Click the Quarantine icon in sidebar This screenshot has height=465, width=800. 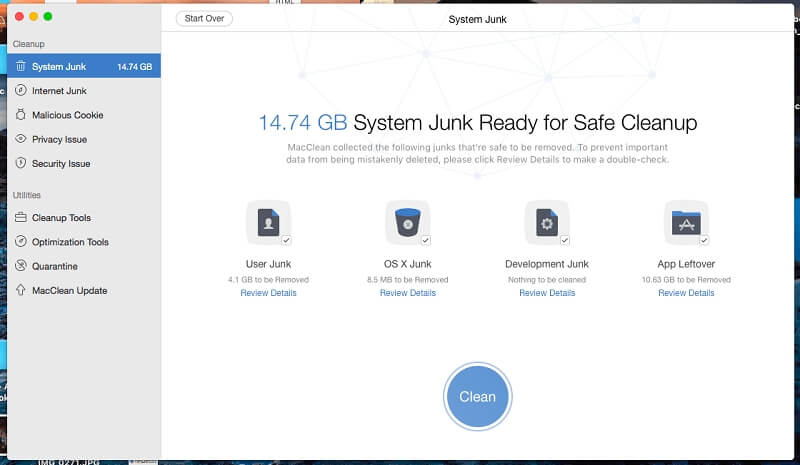21,266
